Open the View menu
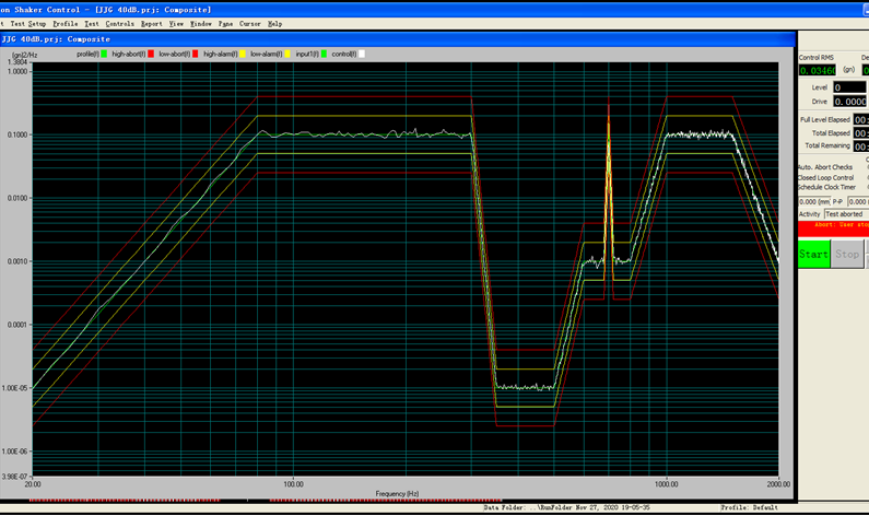Image resolution: width=869 pixels, height=516 pixels. [x=176, y=24]
